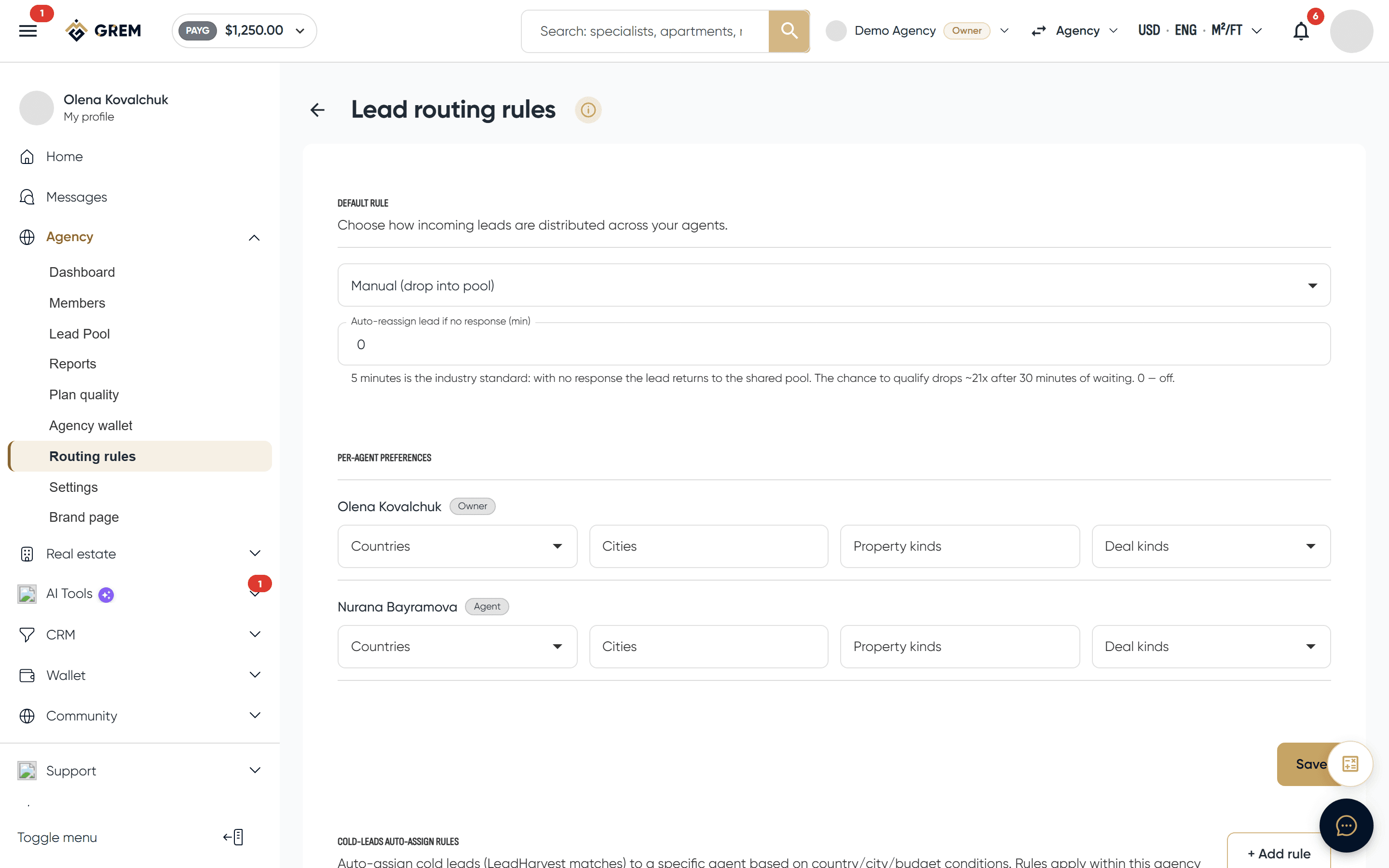Viewport: 1389px width, 868px height.
Task: Open the PAYG balance dropdown
Action: tap(244, 31)
